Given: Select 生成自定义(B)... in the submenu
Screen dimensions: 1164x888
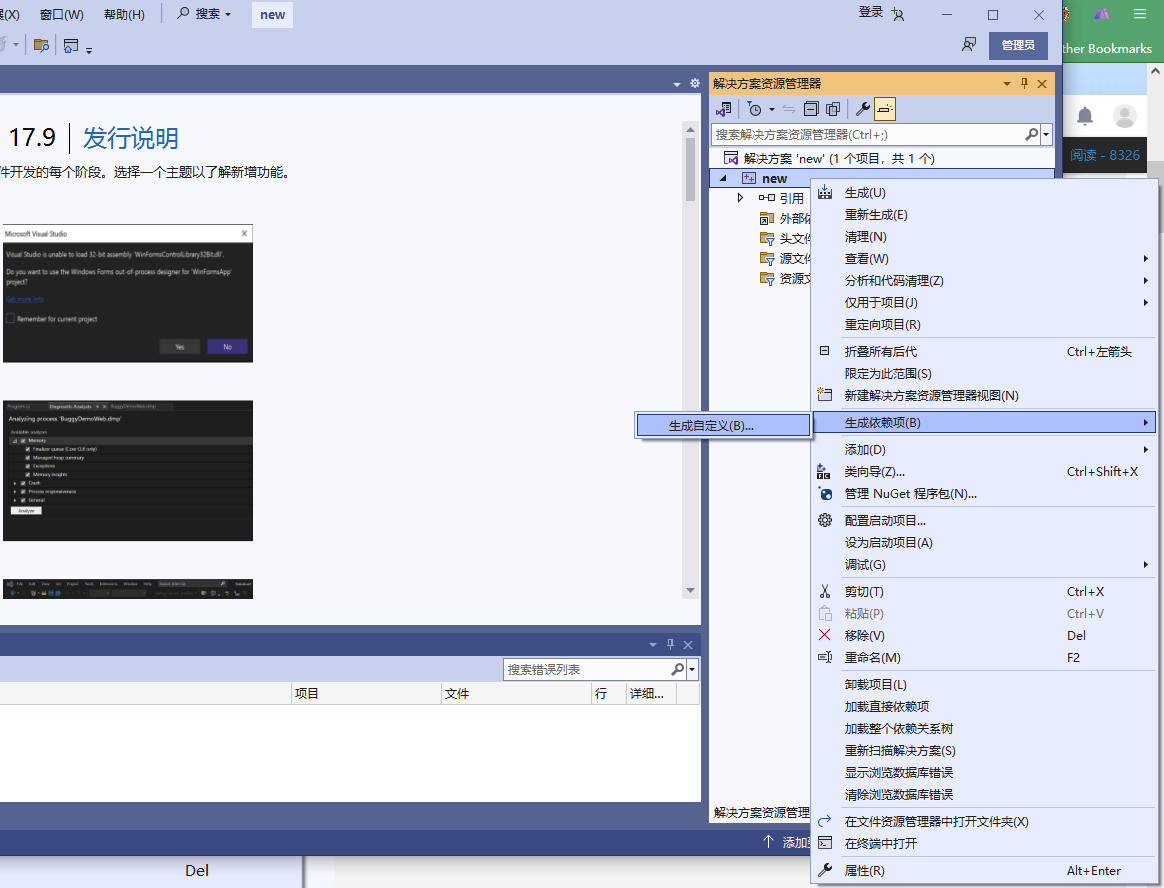Looking at the screenshot, I should 723,425.
